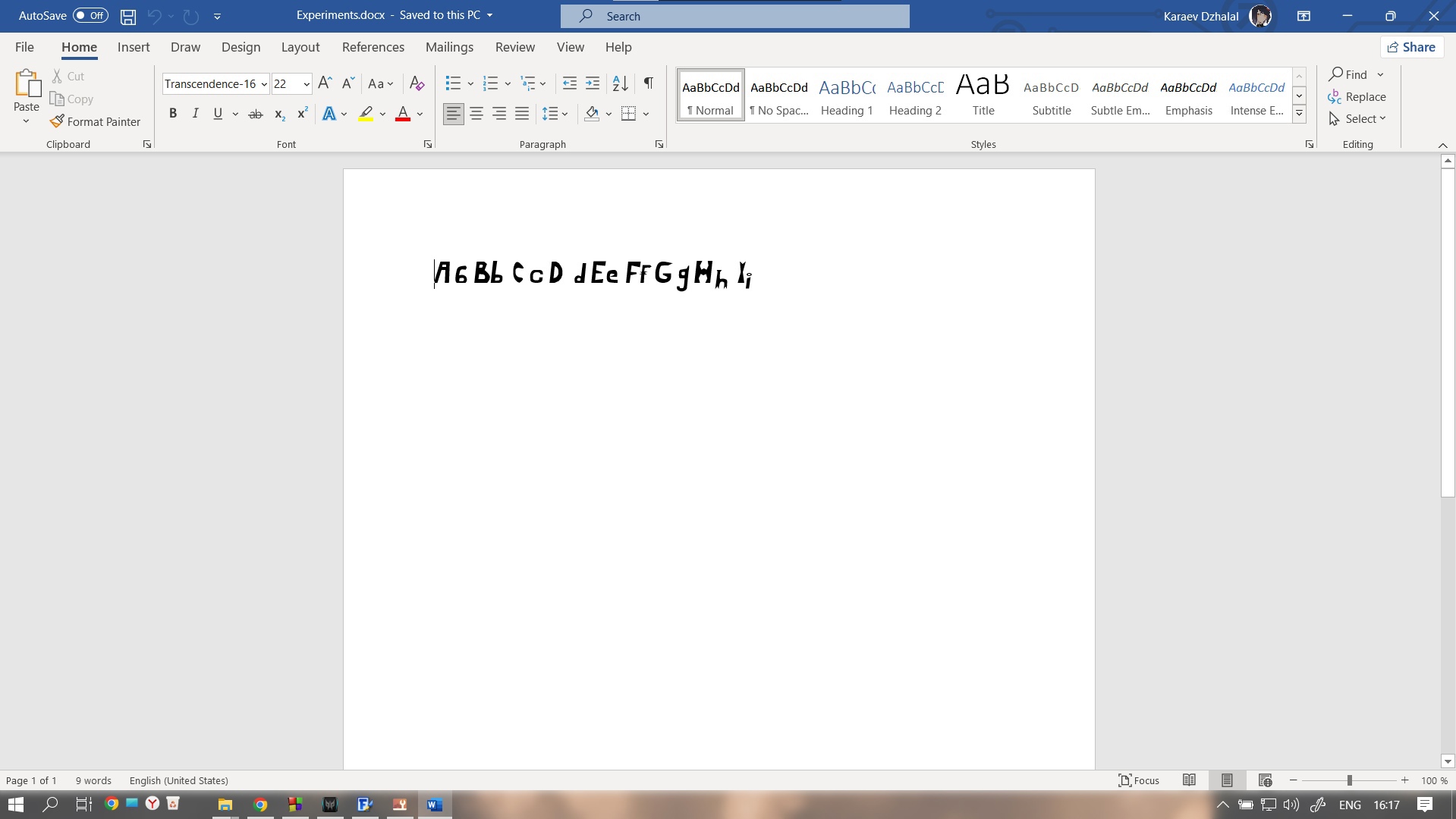Decrease paragraph indent
The image size is (1456, 819).
tap(569, 83)
